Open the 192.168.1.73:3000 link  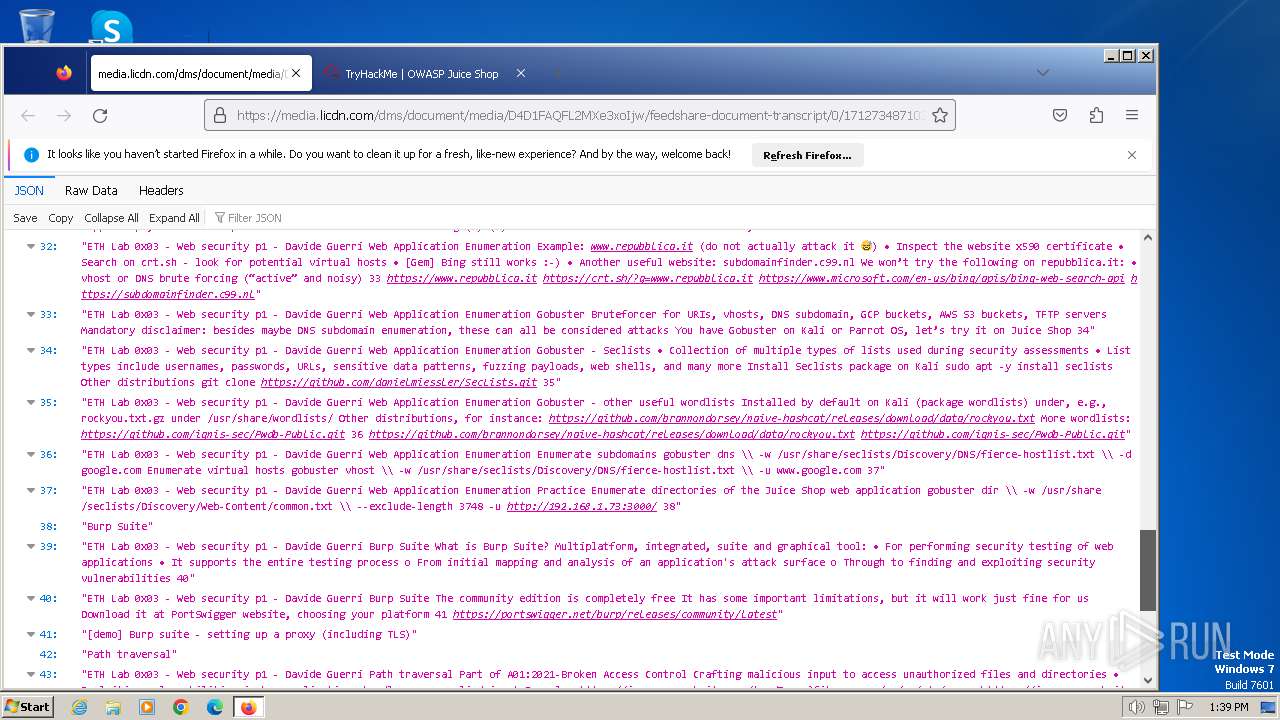(x=582, y=506)
